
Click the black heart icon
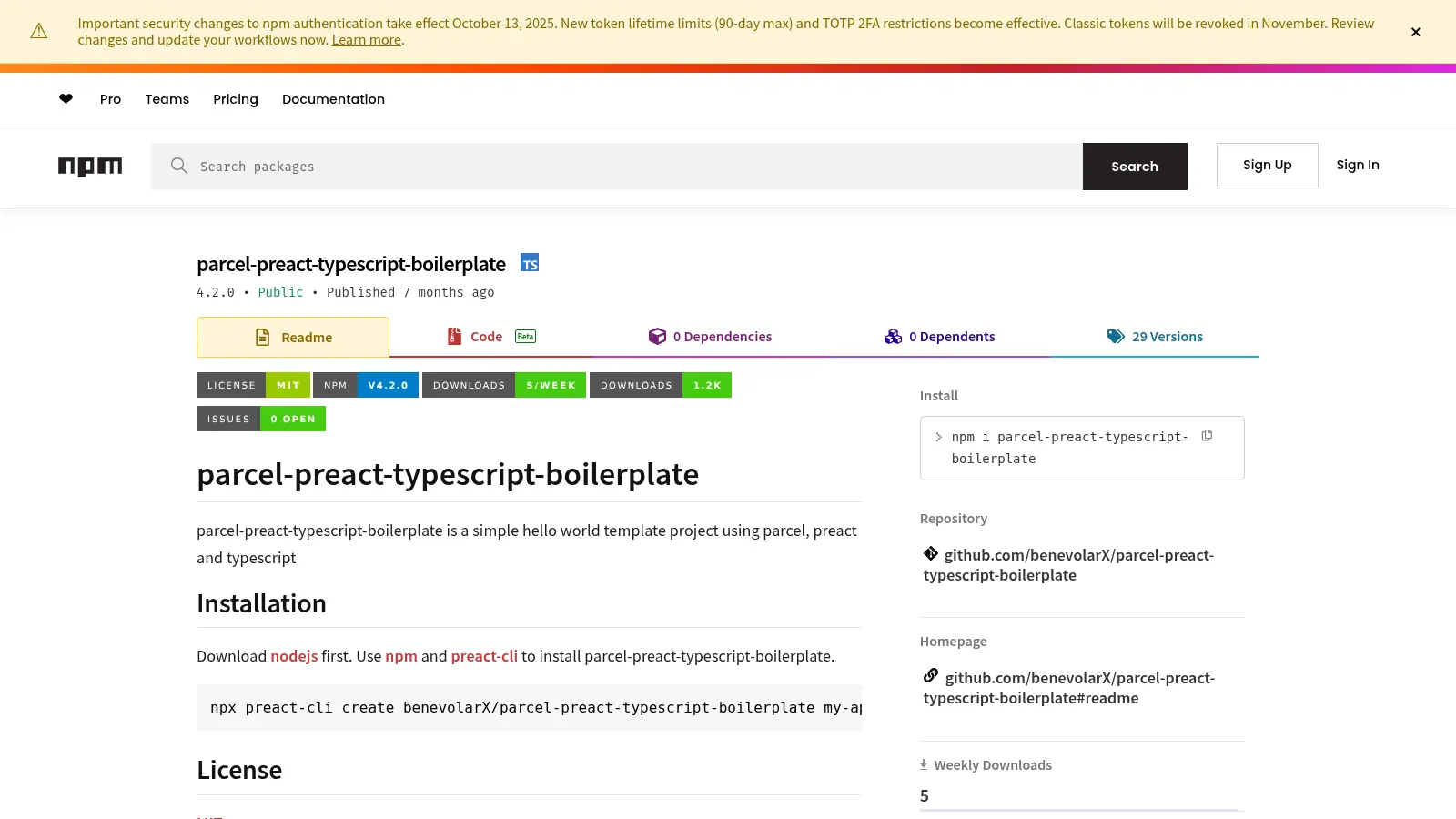(66, 99)
